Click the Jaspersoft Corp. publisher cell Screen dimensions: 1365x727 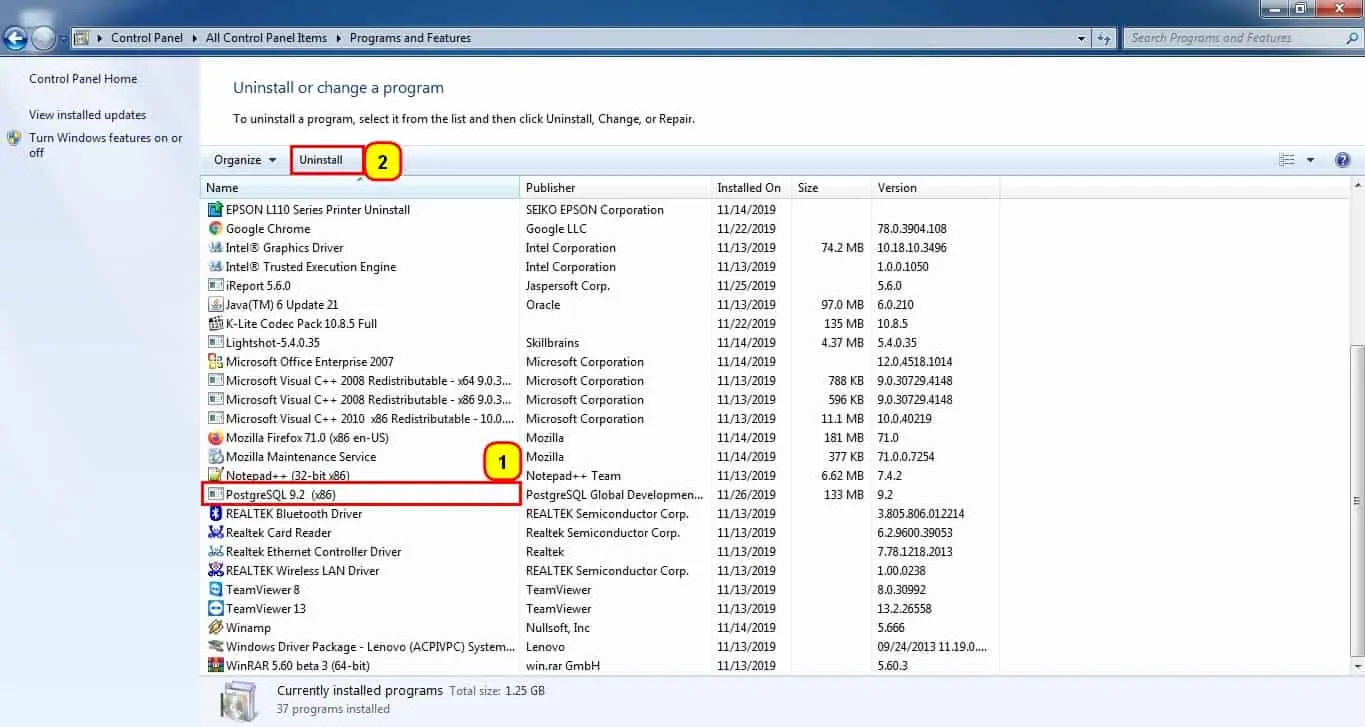pyautogui.click(x=568, y=286)
